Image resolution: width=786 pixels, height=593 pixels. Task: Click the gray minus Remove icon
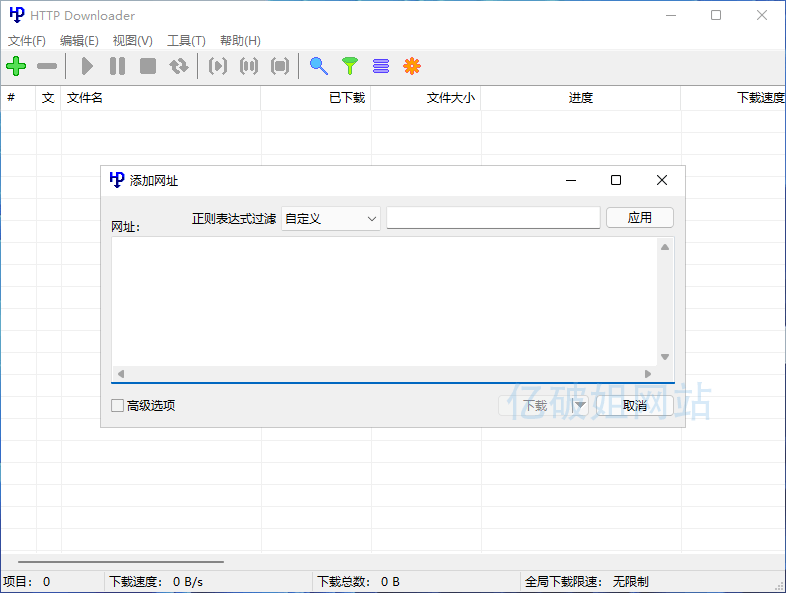coord(47,66)
